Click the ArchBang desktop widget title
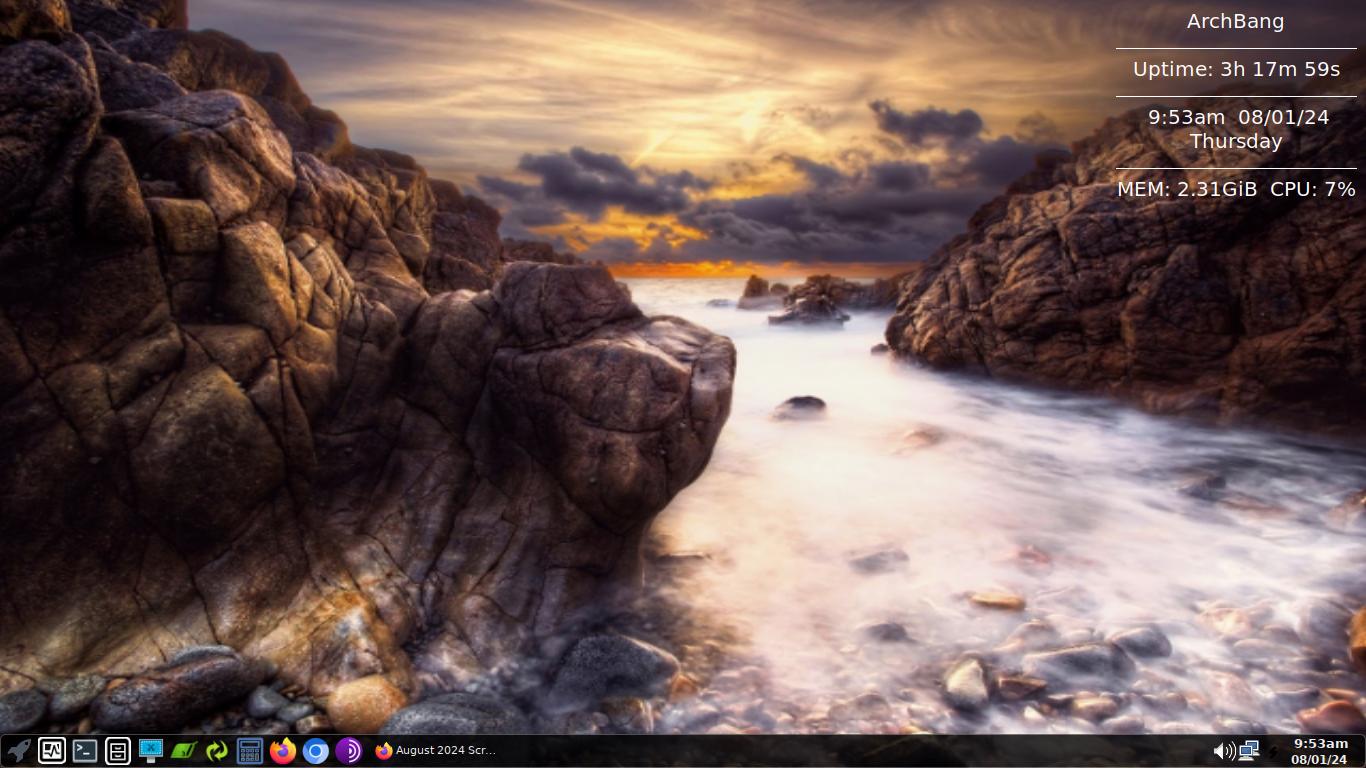This screenshot has height=768, width=1366. tap(1235, 21)
